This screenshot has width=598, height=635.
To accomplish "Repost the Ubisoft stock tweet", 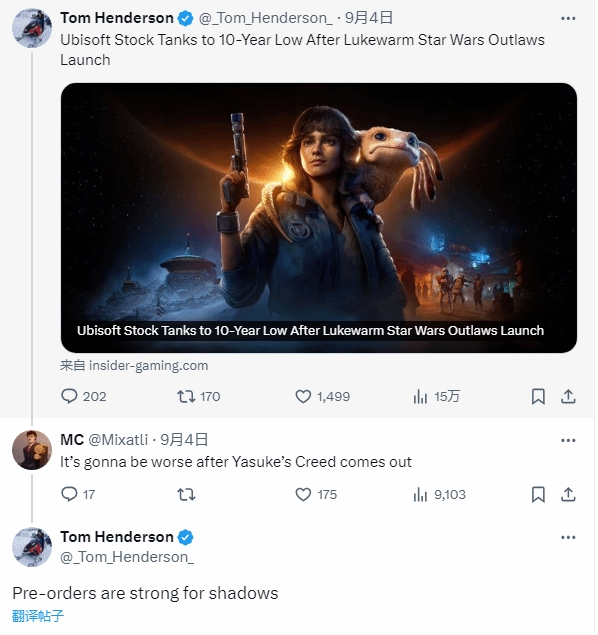I will click(198, 396).
